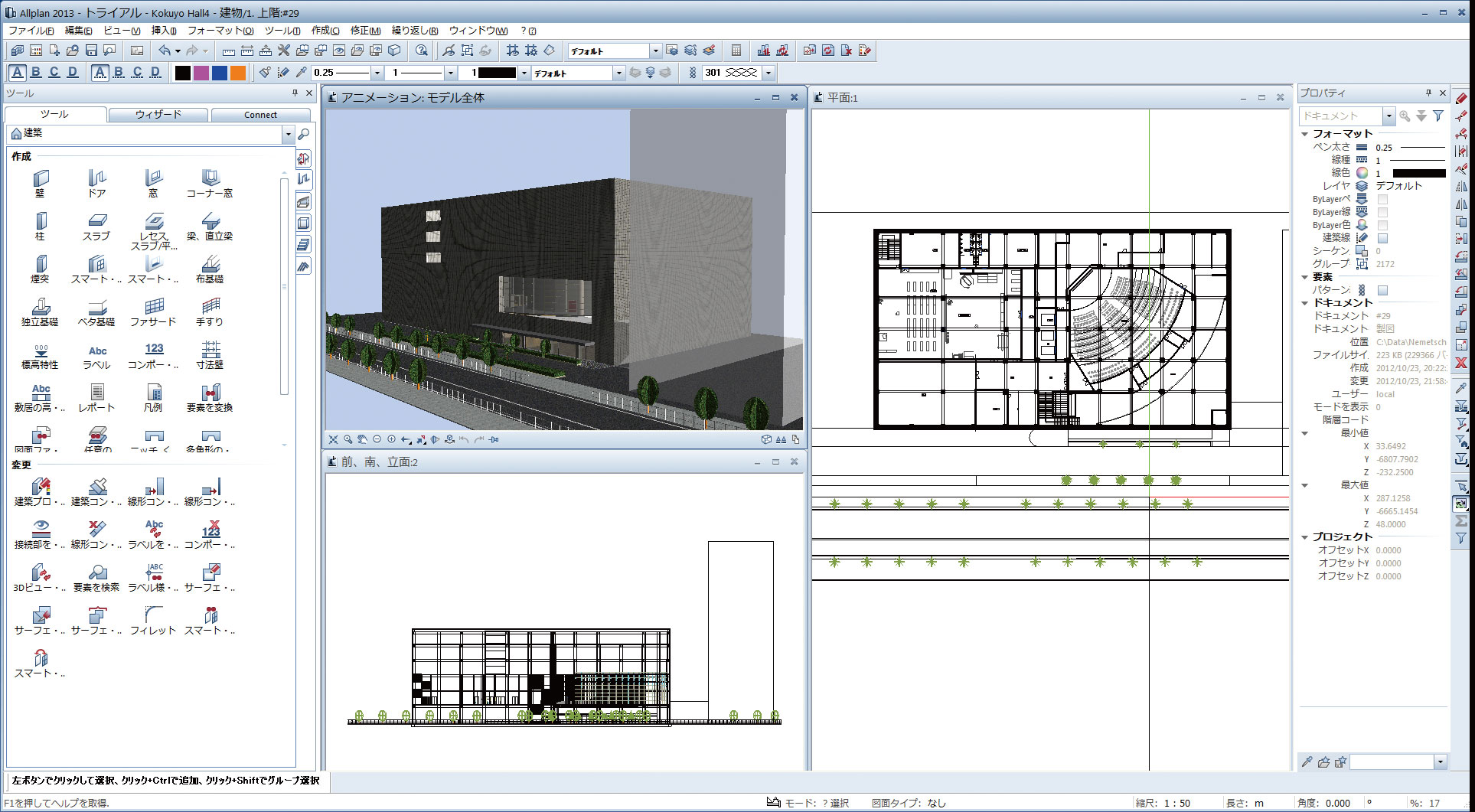Open the 建築 module dropdown
The image size is (1475, 812).
click(x=288, y=134)
